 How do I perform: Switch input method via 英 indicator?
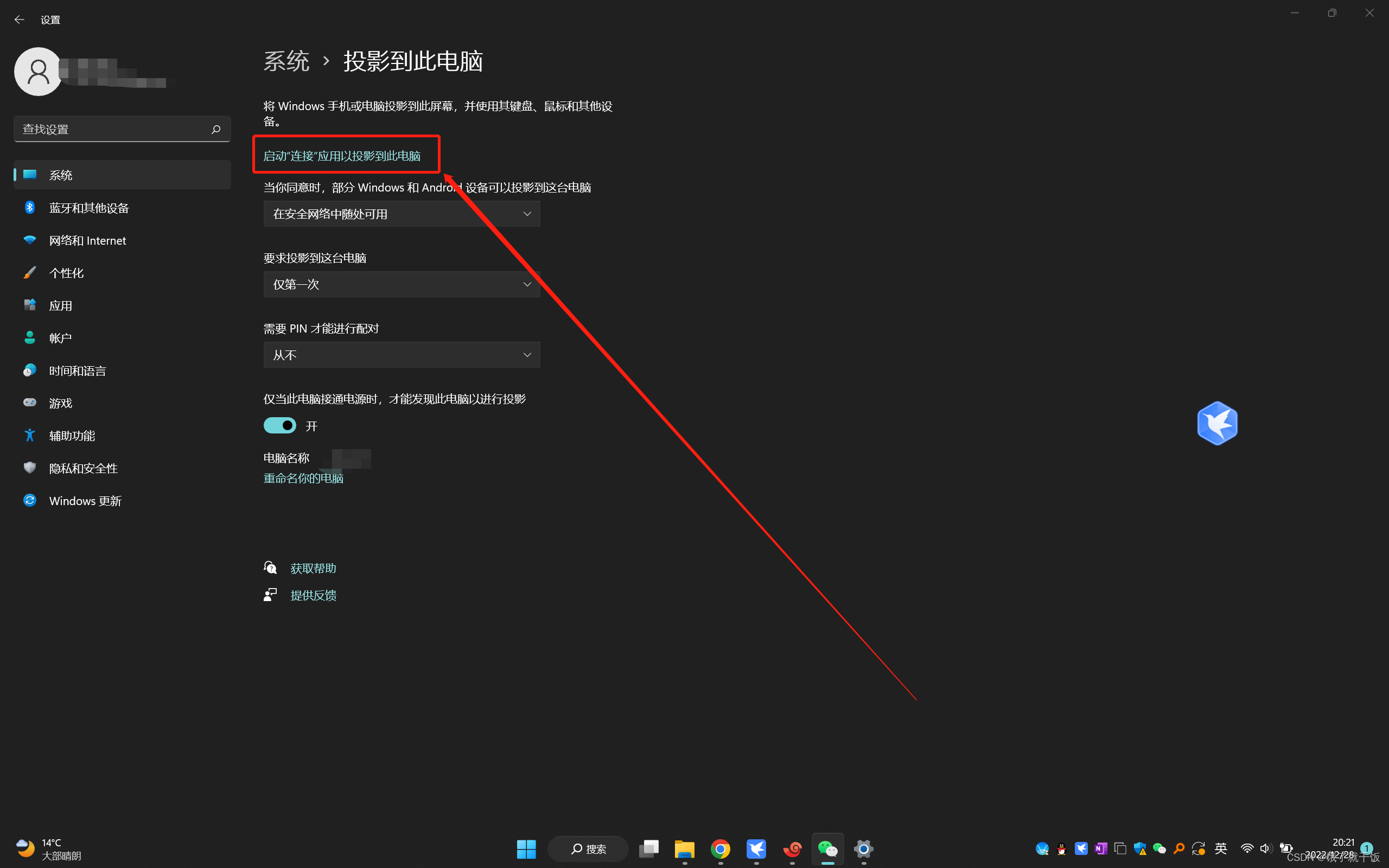pos(1221,848)
